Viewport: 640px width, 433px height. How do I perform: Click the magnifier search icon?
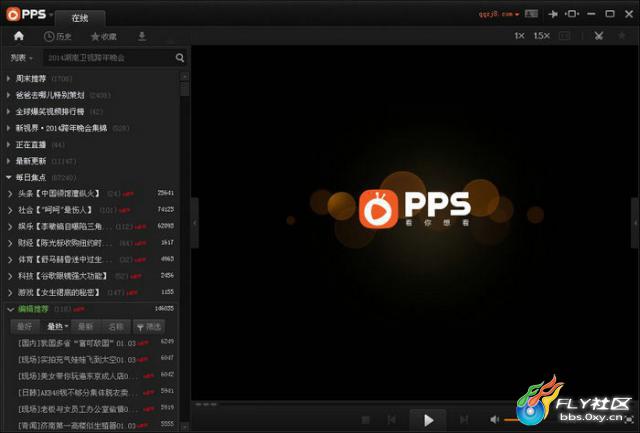180,58
